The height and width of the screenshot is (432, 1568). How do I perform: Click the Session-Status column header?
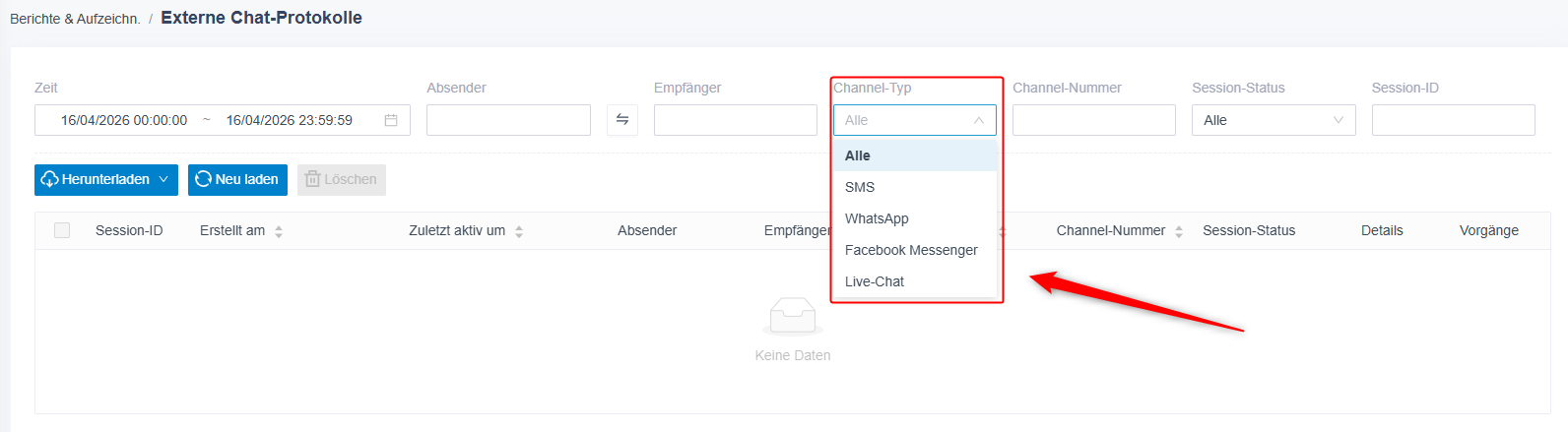(1249, 230)
